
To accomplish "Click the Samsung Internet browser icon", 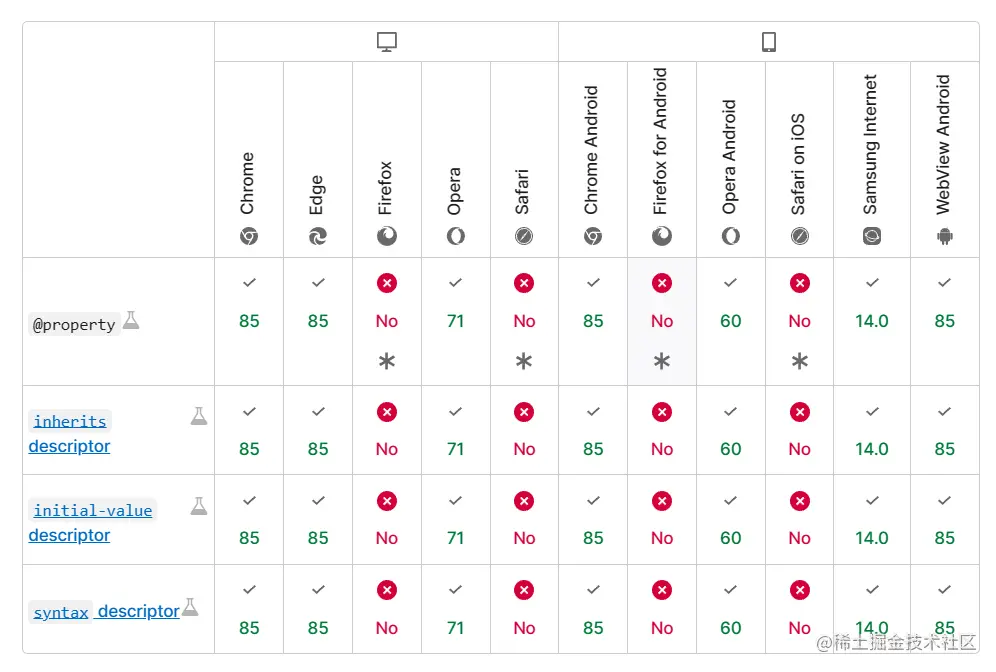I will pyautogui.click(x=872, y=237).
